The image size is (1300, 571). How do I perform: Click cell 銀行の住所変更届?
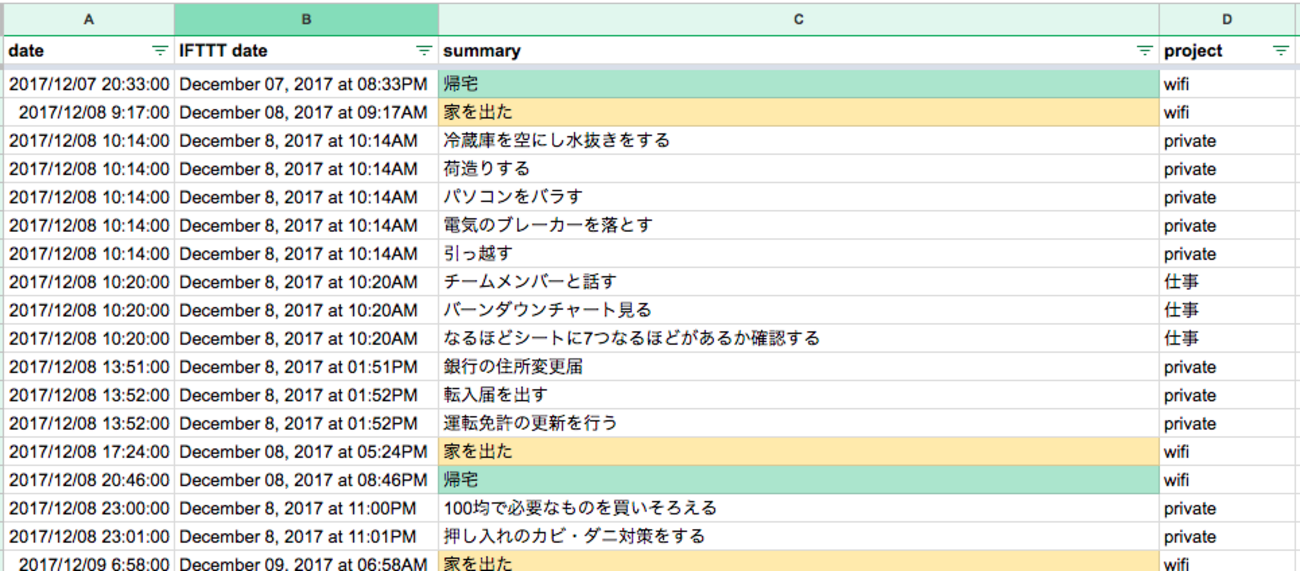(x=799, y=367)
